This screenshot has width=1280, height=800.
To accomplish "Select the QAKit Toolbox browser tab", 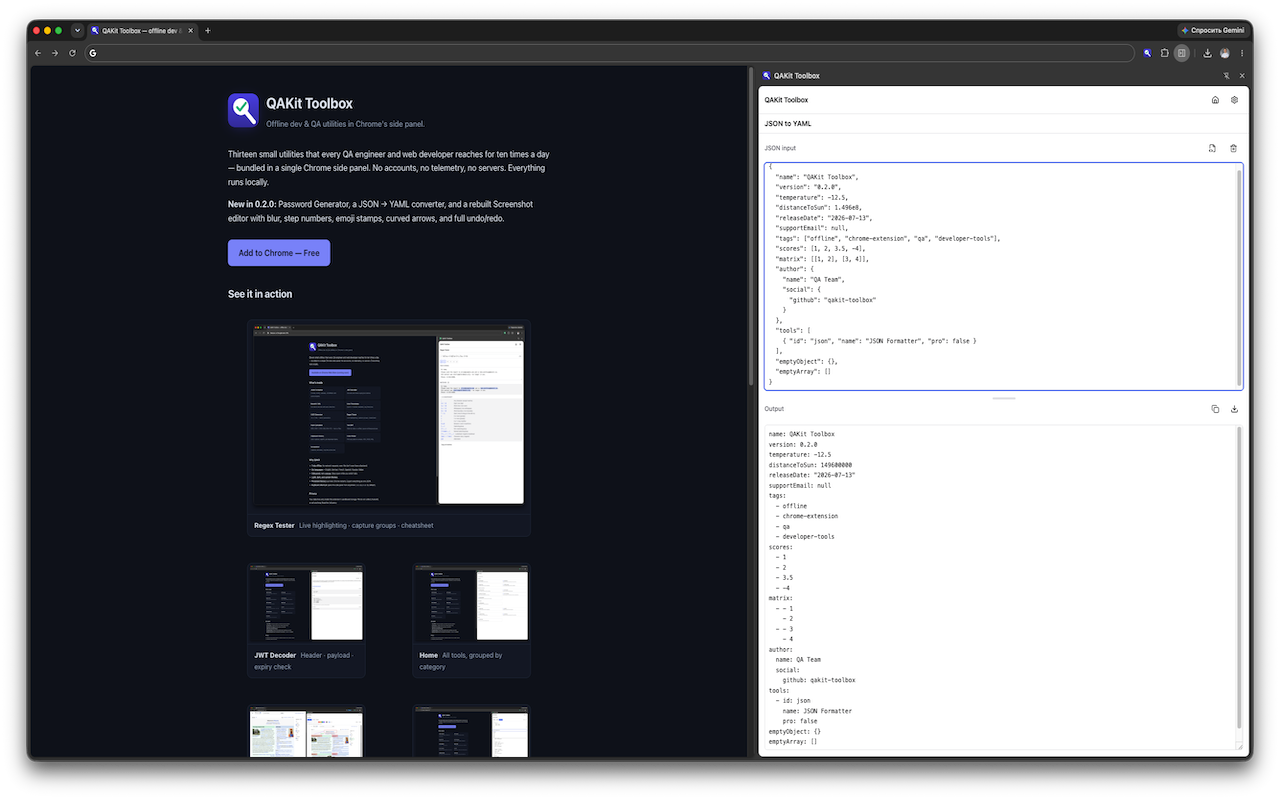I will pyautogui.click(x=143, y=31).
